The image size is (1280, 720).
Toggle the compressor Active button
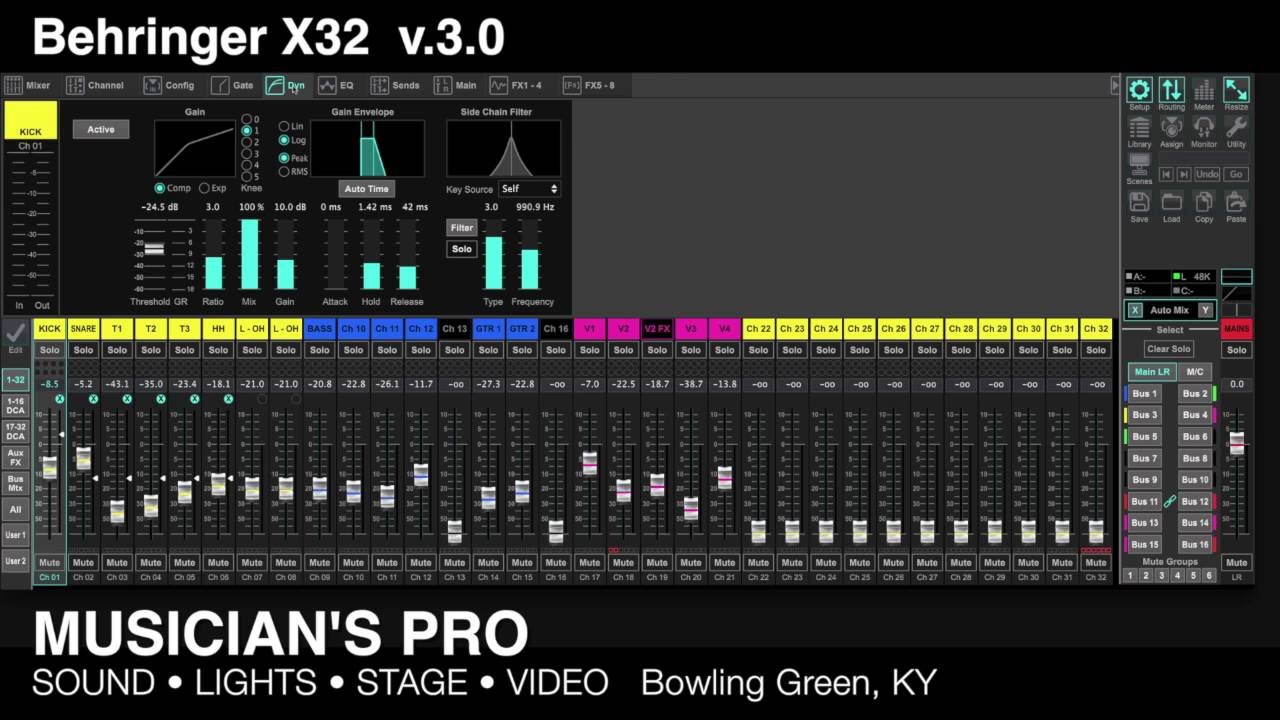101,130
